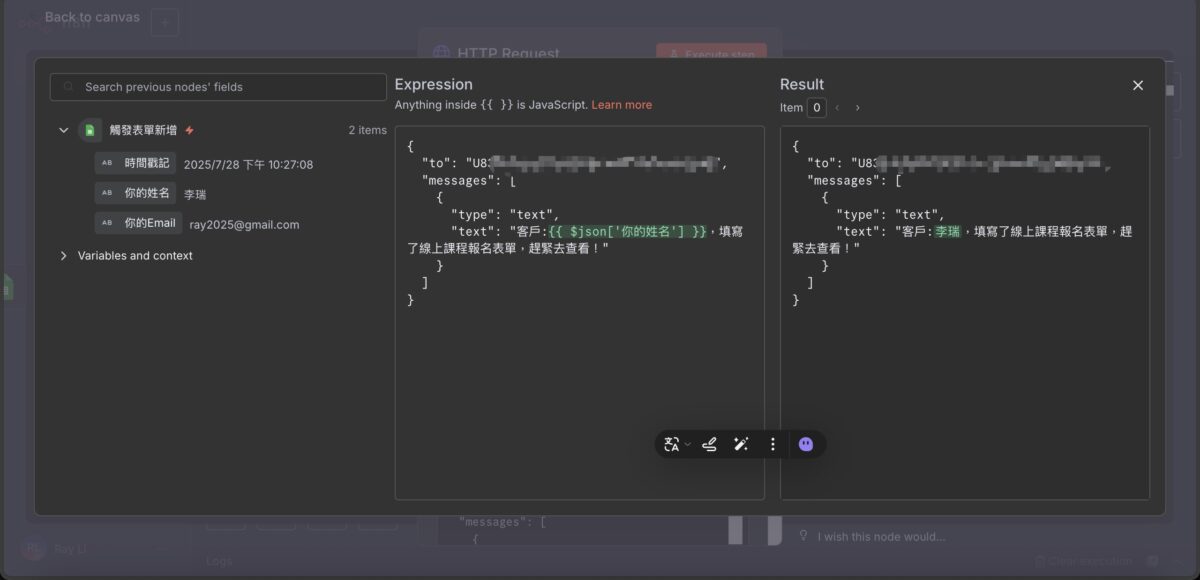Select the 時間戳記 field pill
Image resolution: width=1200 pixels, height=580 pixels.
point(136,163)
